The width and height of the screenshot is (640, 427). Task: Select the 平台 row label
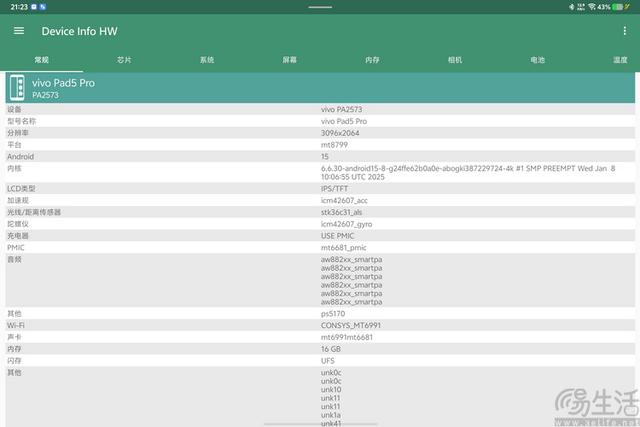point(14,145)
